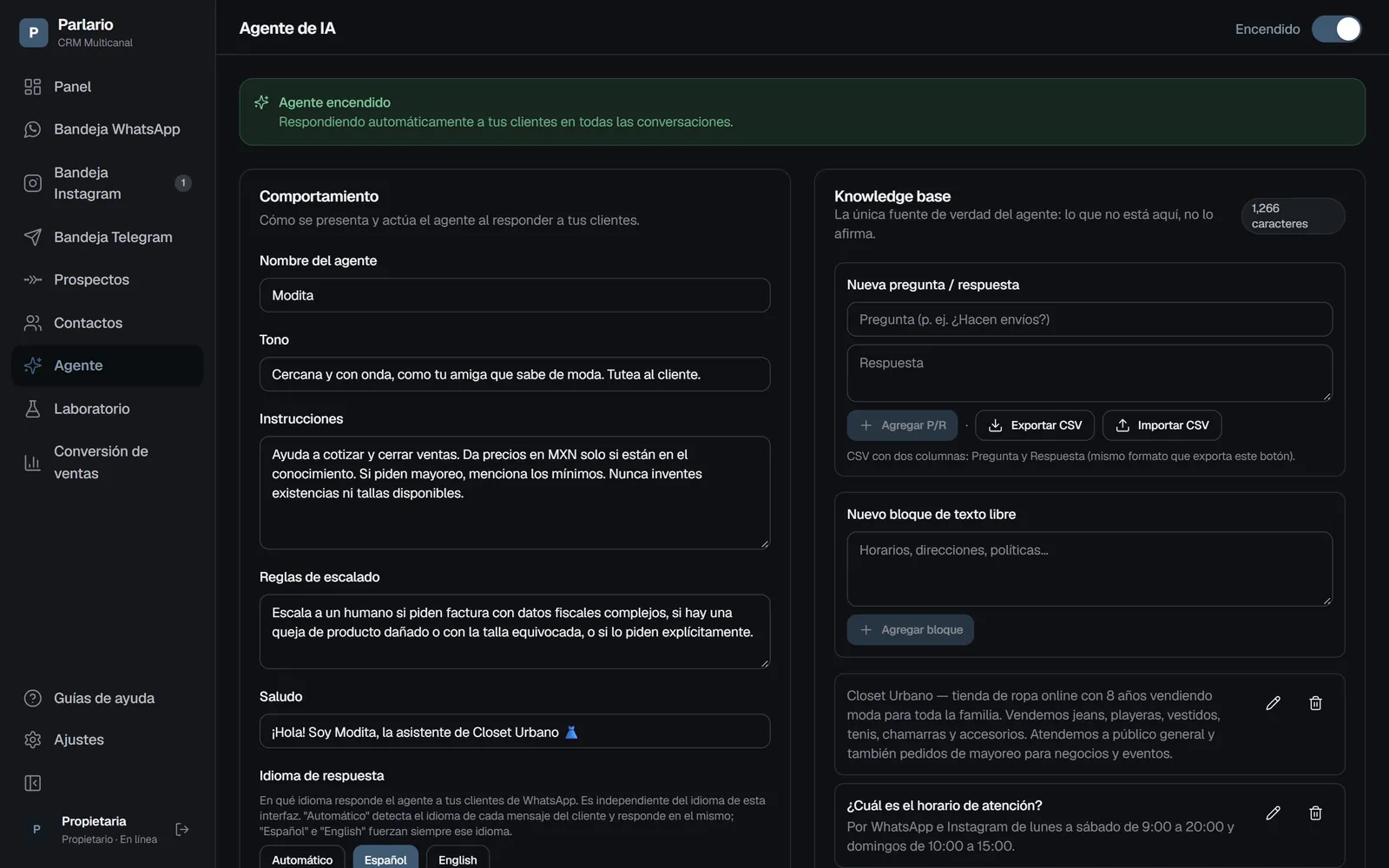
Task: Open Bandeja Telegram inbox
Action: (x=108, y=237)
